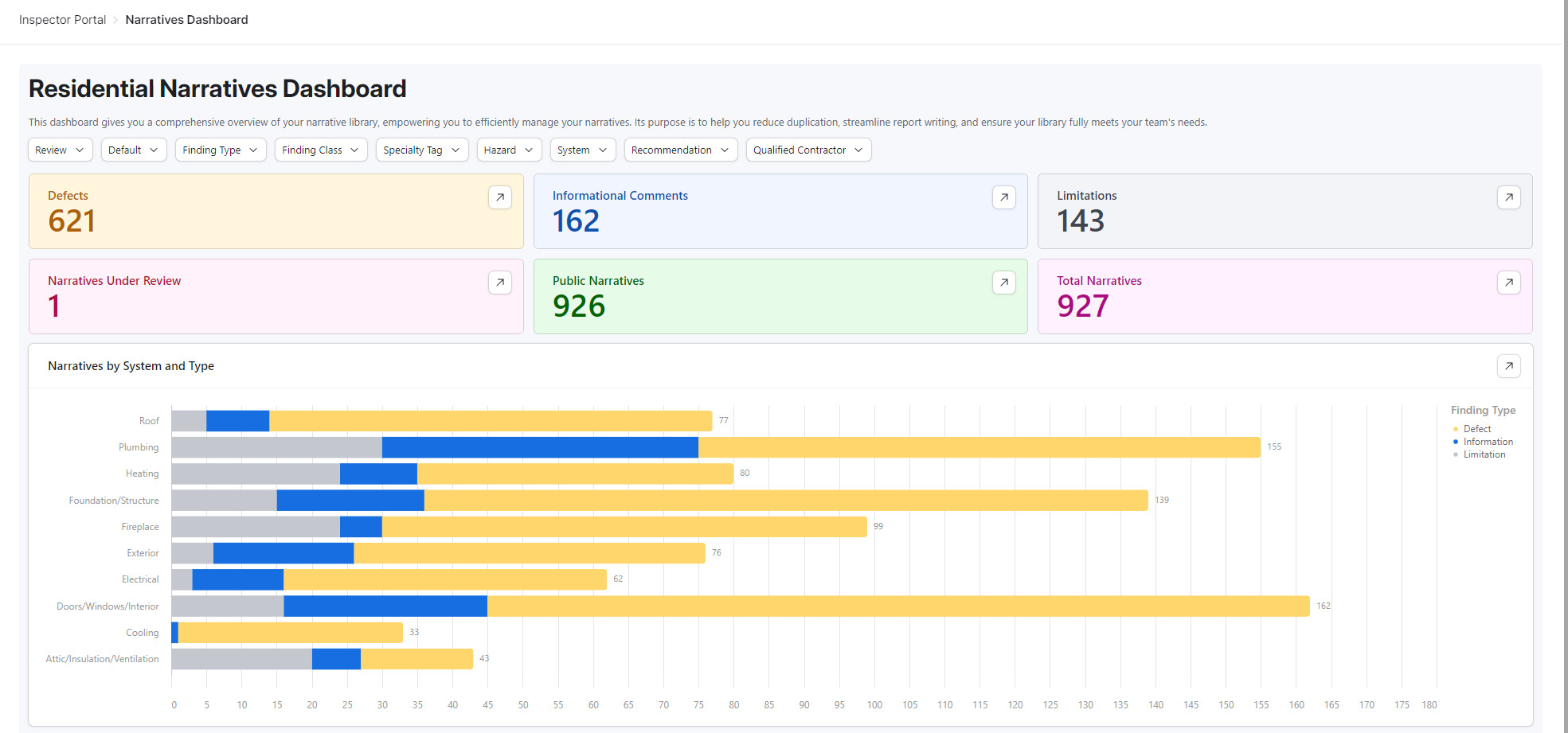Open the Hazard filter dropdown
Screen dimensions: 1568x733
[509, 150]
